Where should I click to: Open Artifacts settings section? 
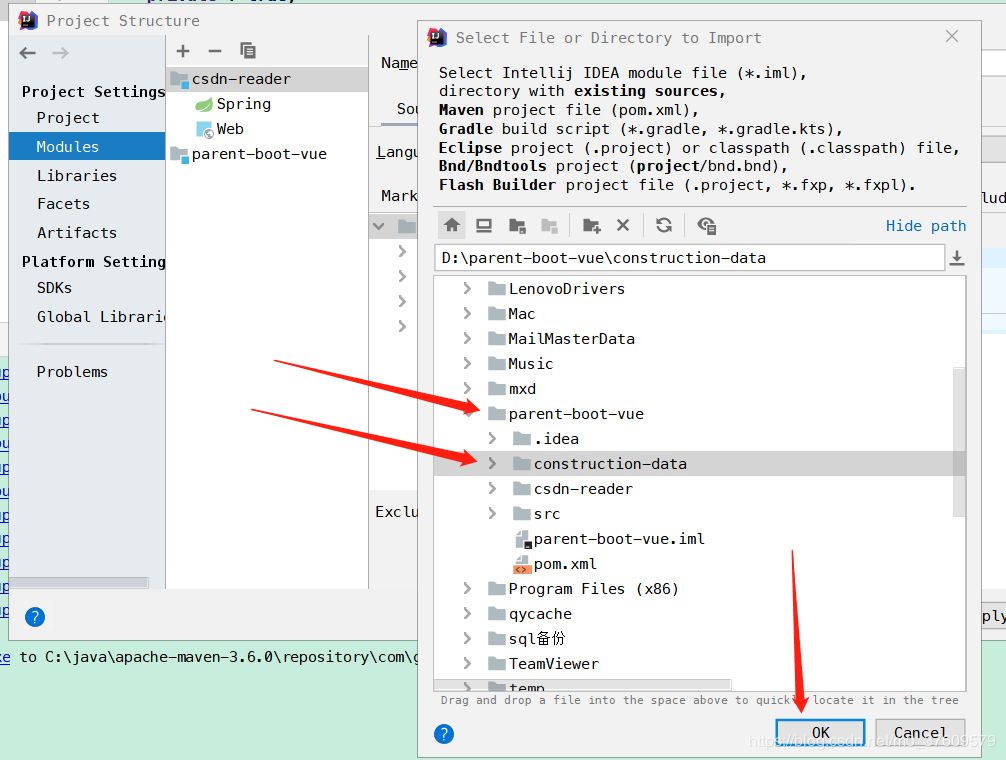pos(76,233)
